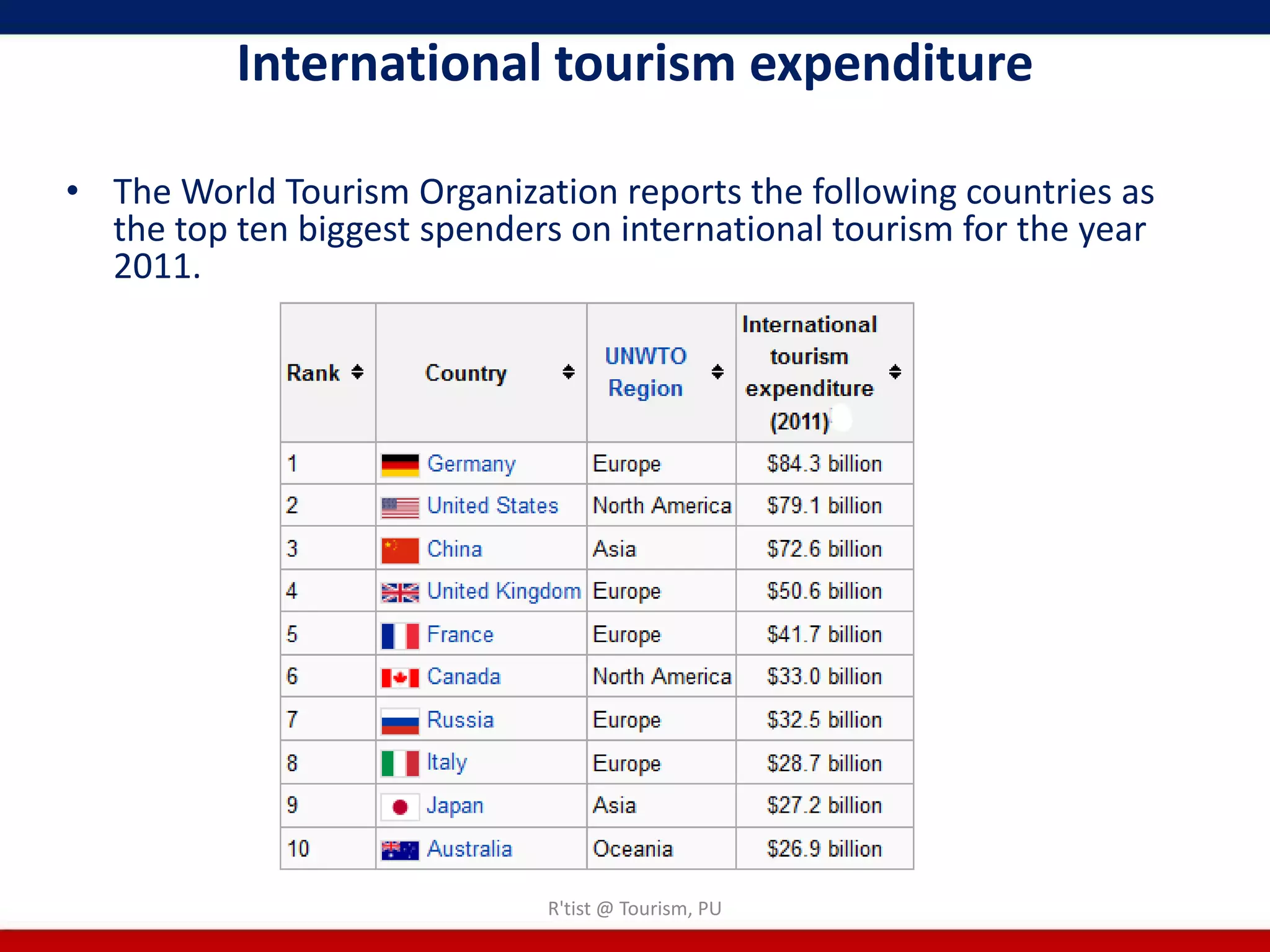The height and width of the screenshot is (952, 1270).
Task: Open the Russia country link
Action: (460, 720)
